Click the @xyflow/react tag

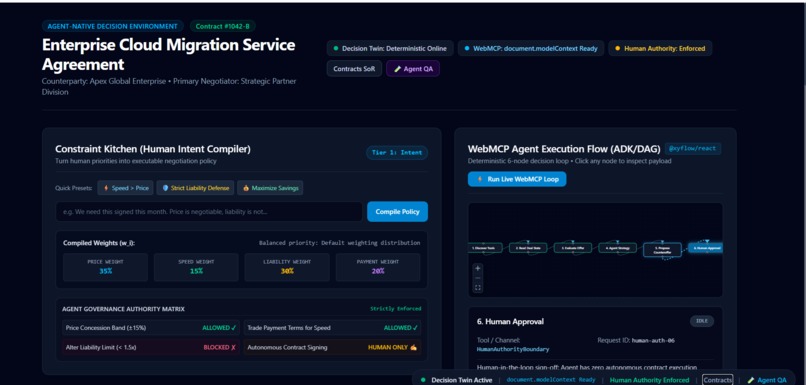pos(693,149)
